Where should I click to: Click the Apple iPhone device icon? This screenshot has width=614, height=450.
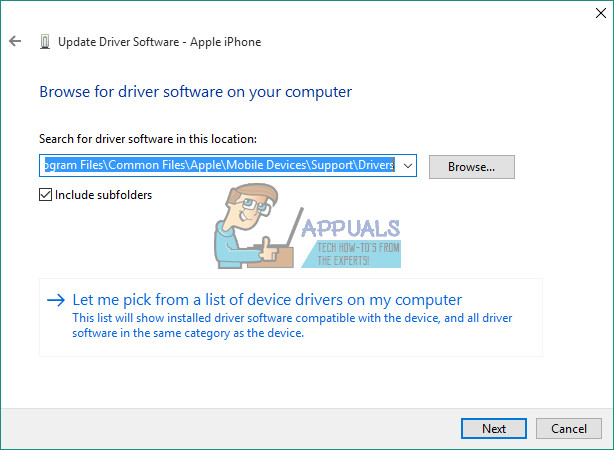coord(45,42)
